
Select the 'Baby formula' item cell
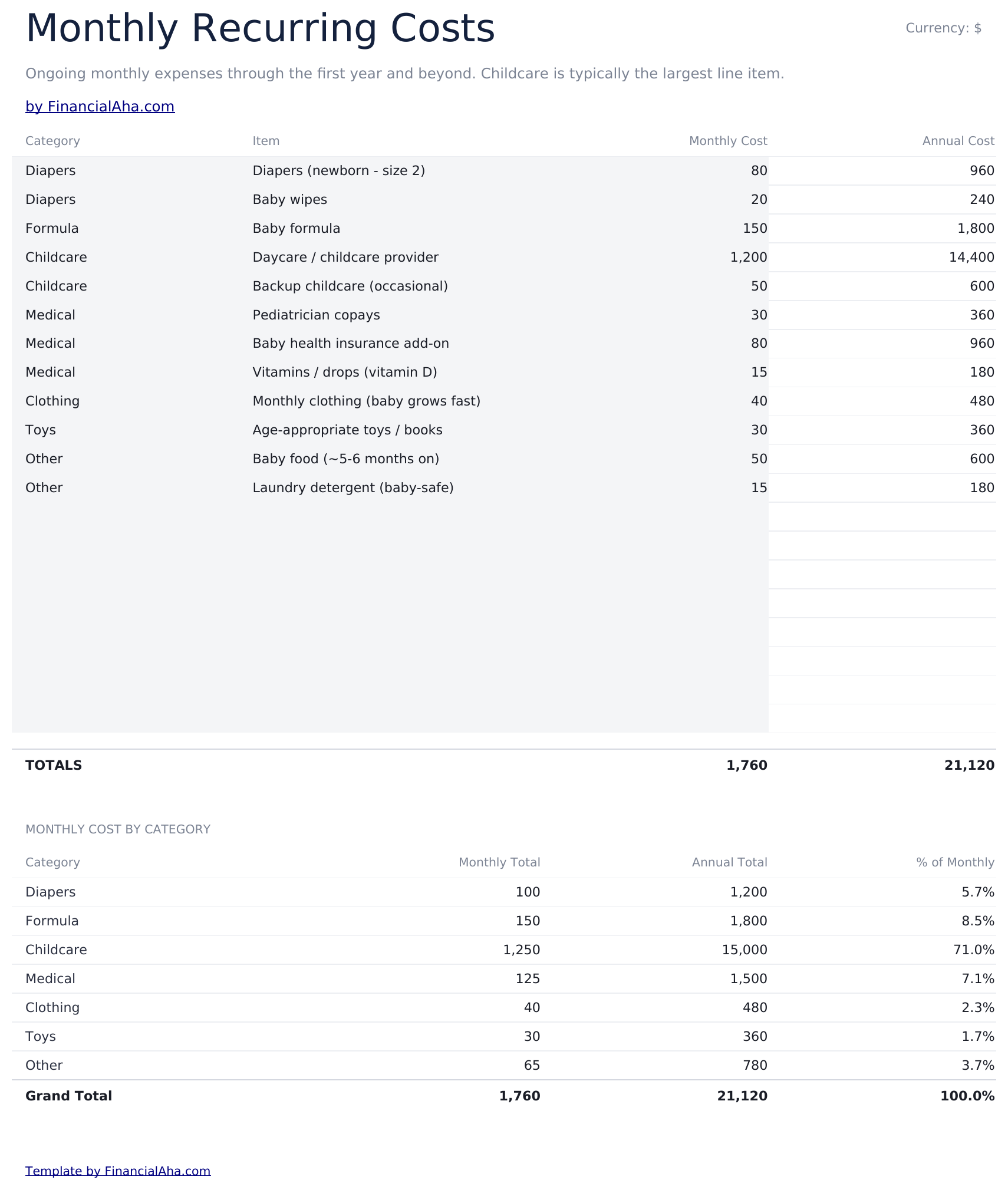(296, 229)
